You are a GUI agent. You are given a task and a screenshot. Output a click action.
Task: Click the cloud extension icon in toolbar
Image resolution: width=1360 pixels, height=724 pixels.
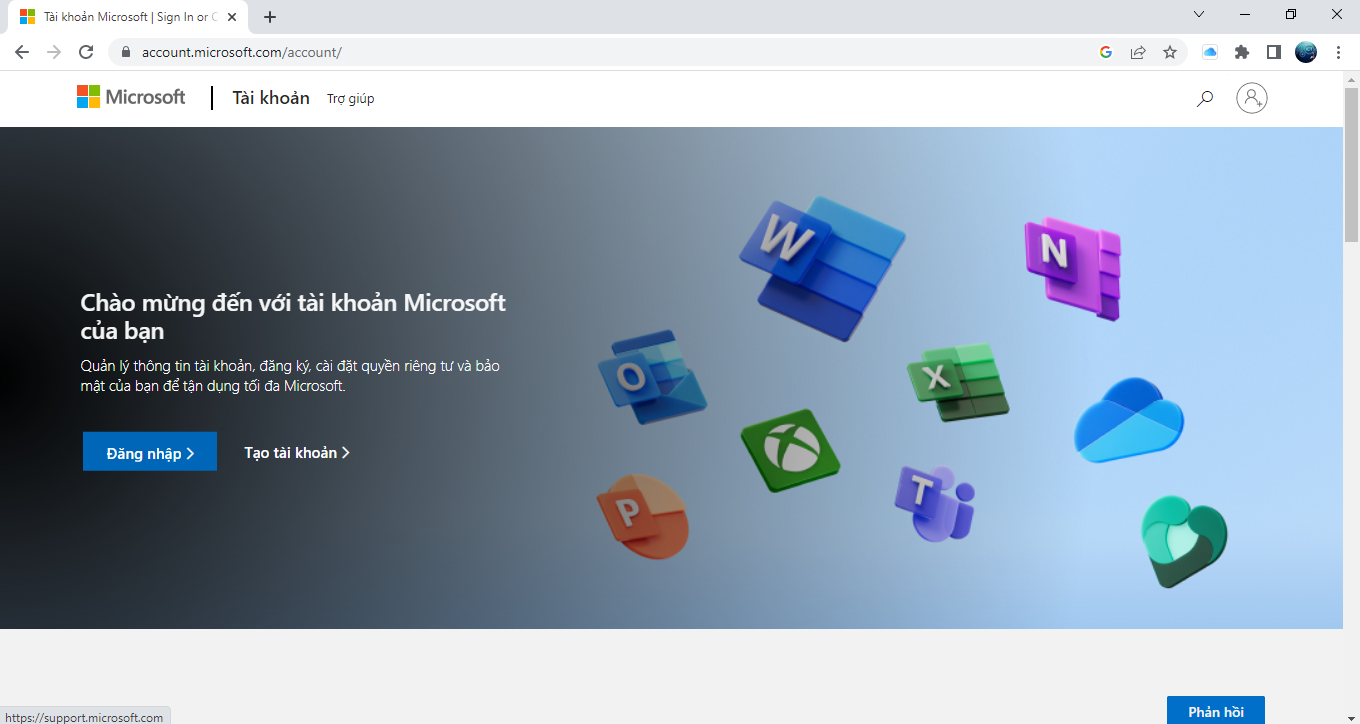pos(1210,52)
